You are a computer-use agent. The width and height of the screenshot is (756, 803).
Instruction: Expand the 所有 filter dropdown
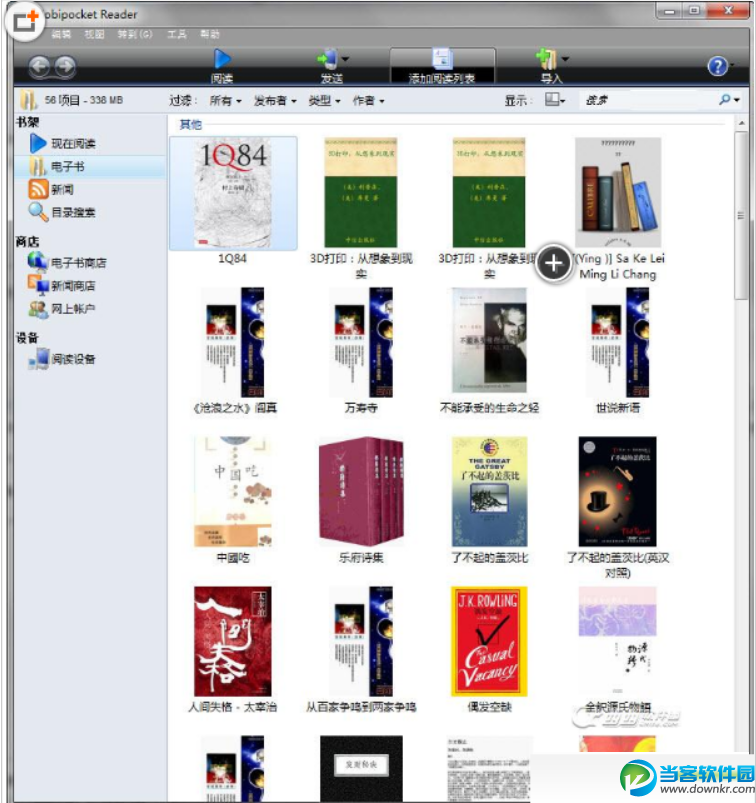coord(225,101)
